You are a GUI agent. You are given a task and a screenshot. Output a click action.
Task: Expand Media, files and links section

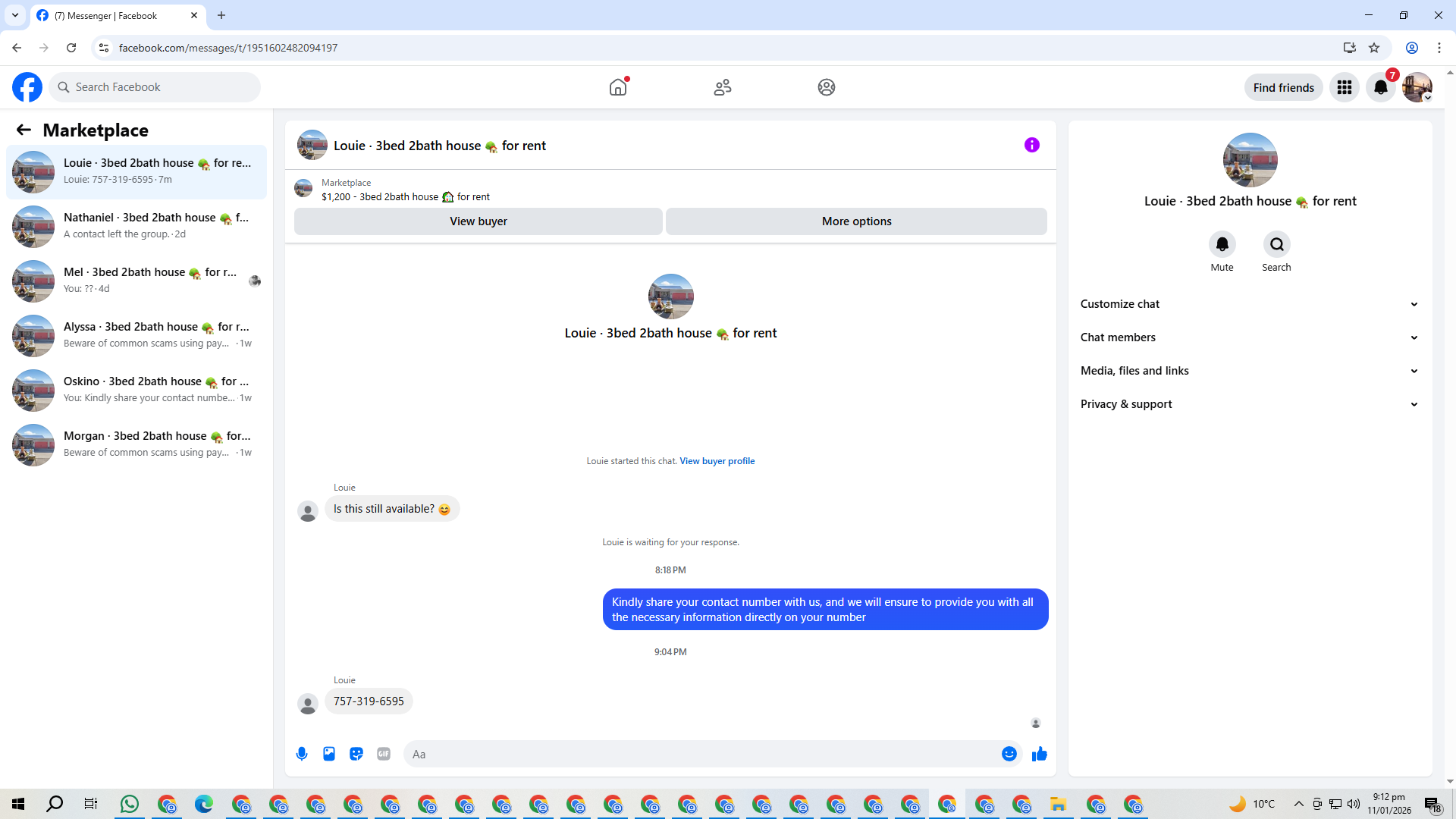1250,371
